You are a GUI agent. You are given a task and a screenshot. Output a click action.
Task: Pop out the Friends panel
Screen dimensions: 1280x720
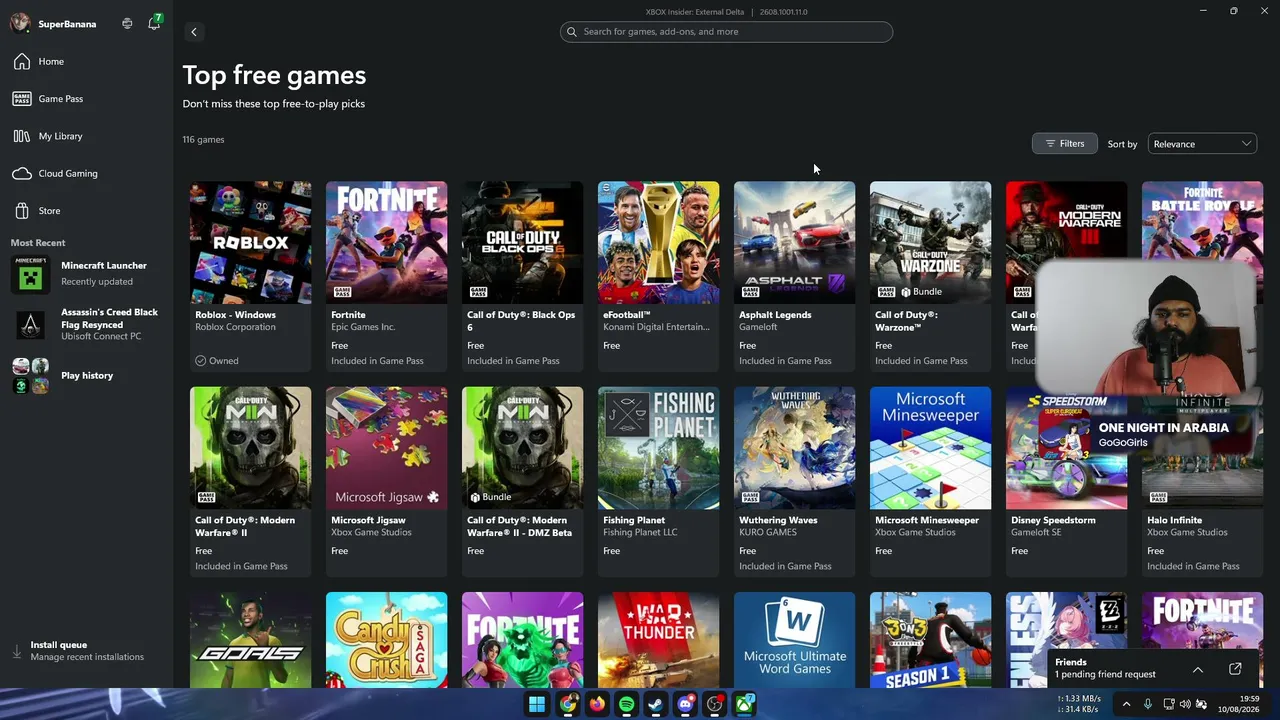[x=1235, y=669]
